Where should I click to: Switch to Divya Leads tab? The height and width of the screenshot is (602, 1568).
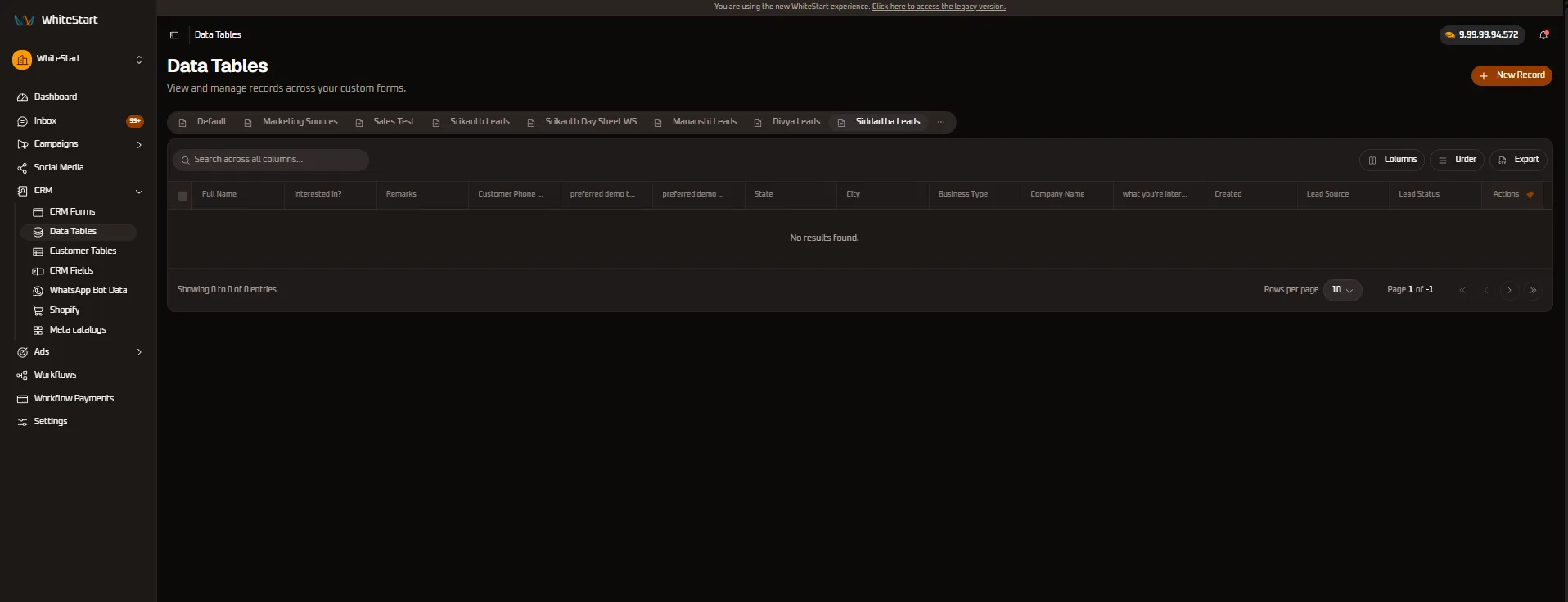tap(787, 122)
